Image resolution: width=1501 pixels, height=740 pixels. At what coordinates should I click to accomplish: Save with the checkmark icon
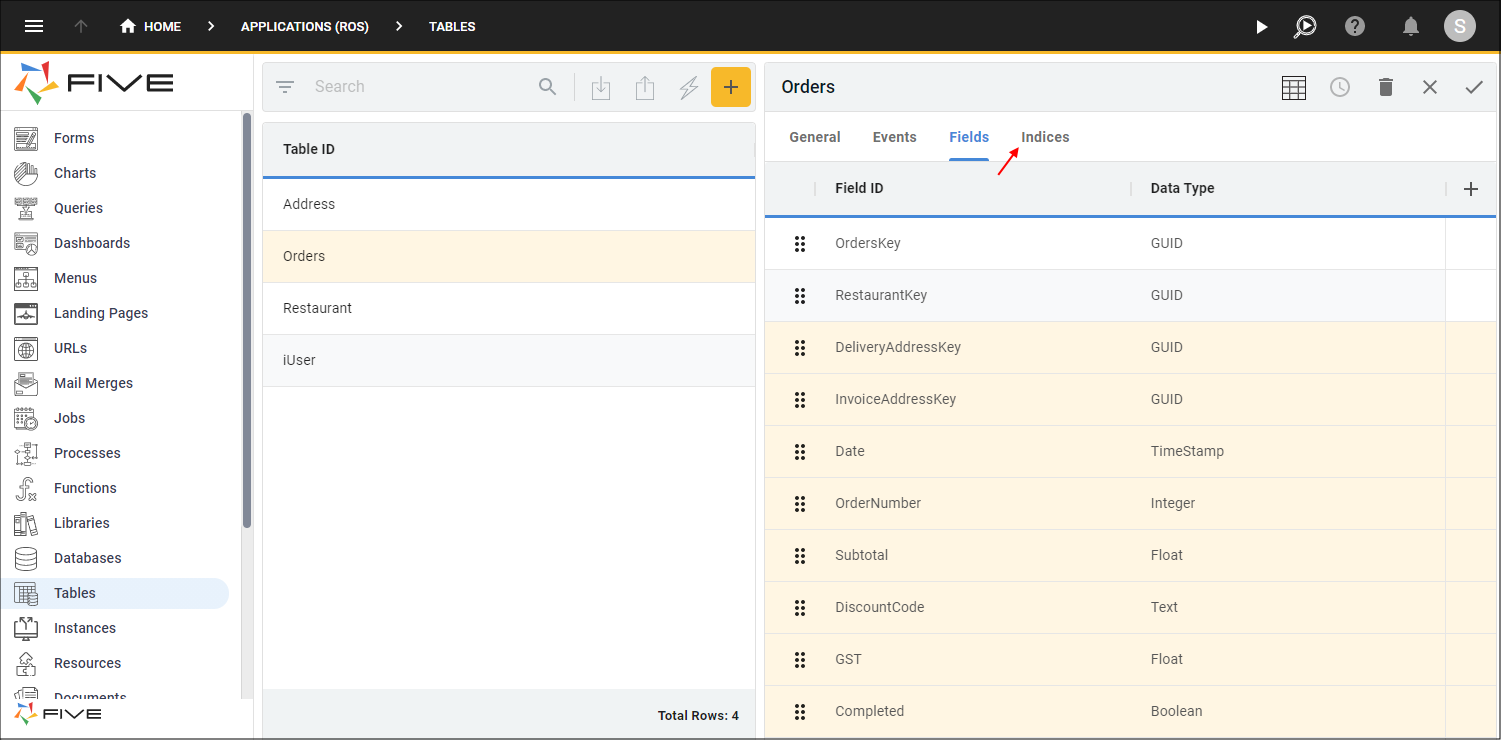click(1474, 87)
